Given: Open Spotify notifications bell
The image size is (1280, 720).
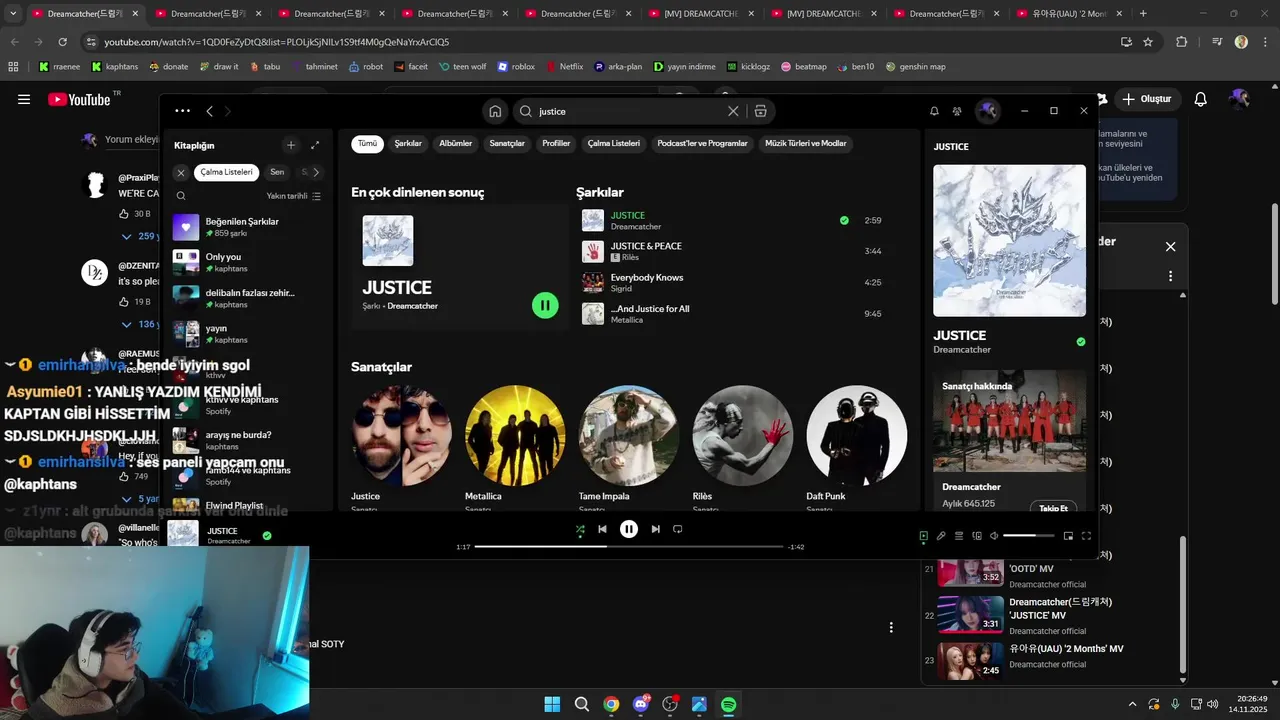Looking at the screenshot, I should [x=934, y=111].
